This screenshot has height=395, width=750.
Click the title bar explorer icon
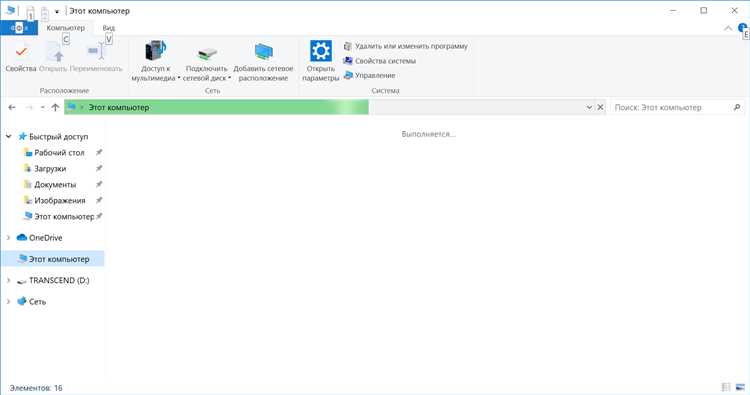coord(10,10)
